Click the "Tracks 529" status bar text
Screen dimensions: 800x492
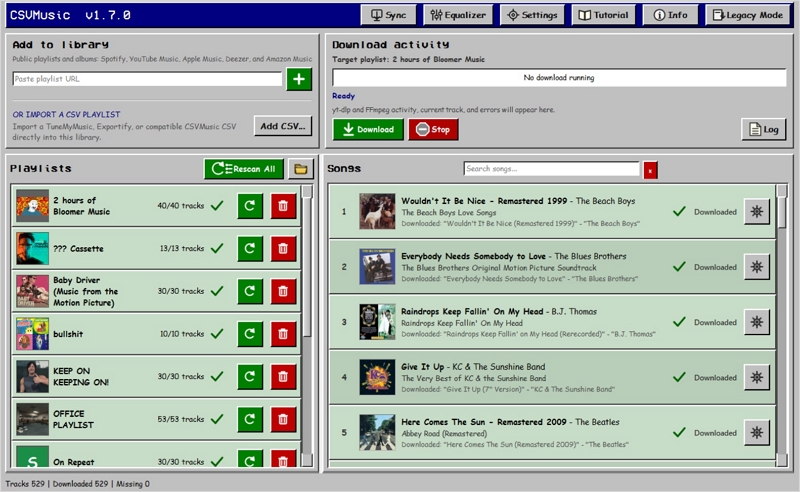point(25,483)
